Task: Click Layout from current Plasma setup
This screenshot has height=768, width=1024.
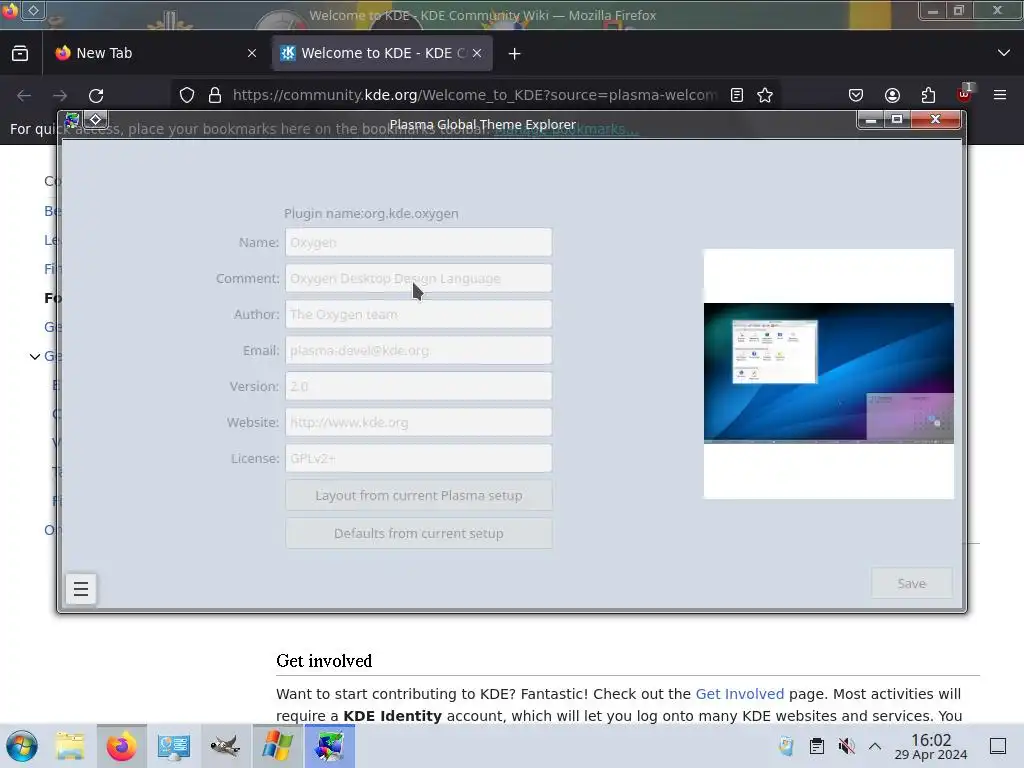Action: click(419, 496)
